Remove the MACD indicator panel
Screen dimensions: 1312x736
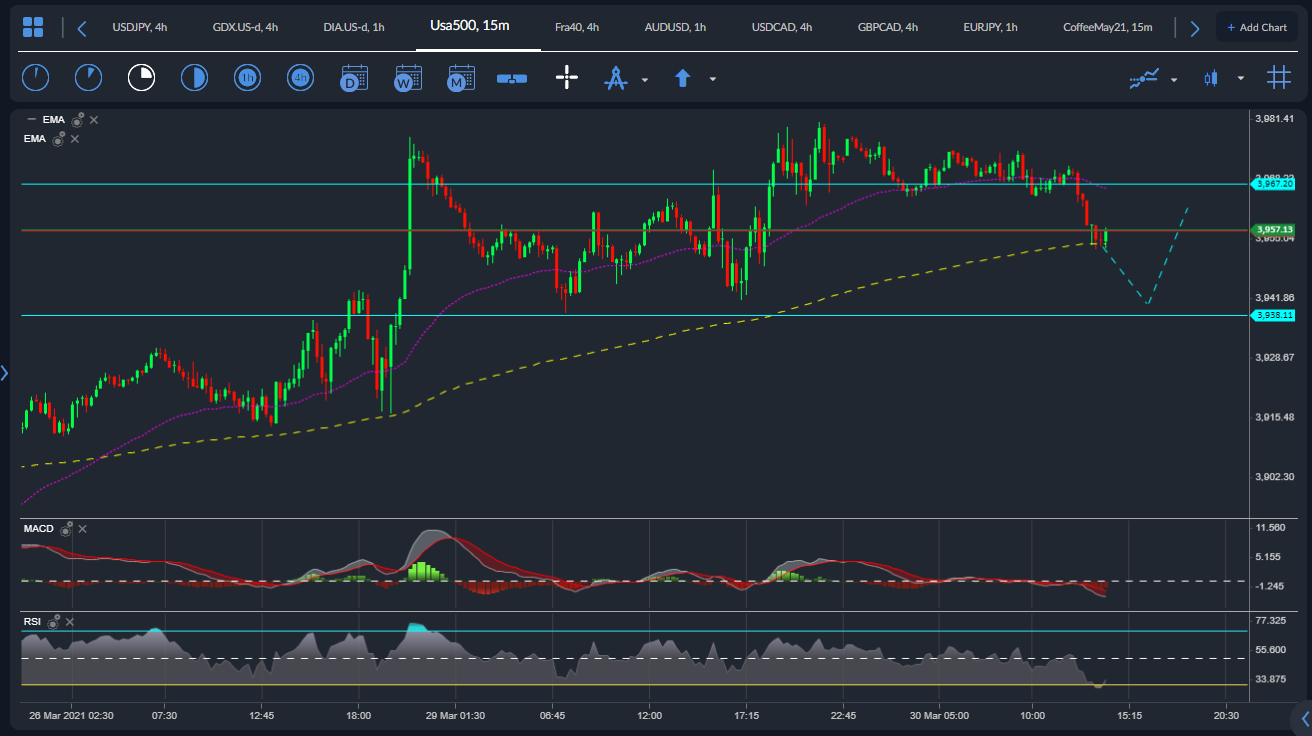(x=82, y=528)
